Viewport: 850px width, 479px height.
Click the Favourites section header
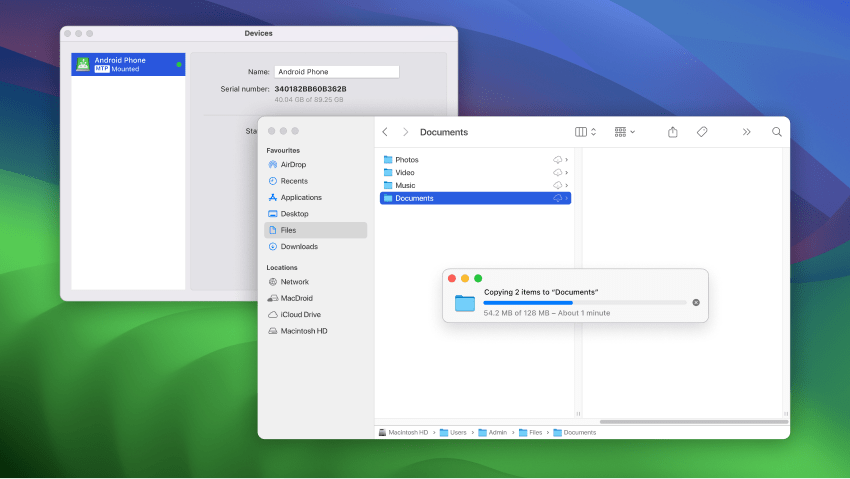pos(283,150)
